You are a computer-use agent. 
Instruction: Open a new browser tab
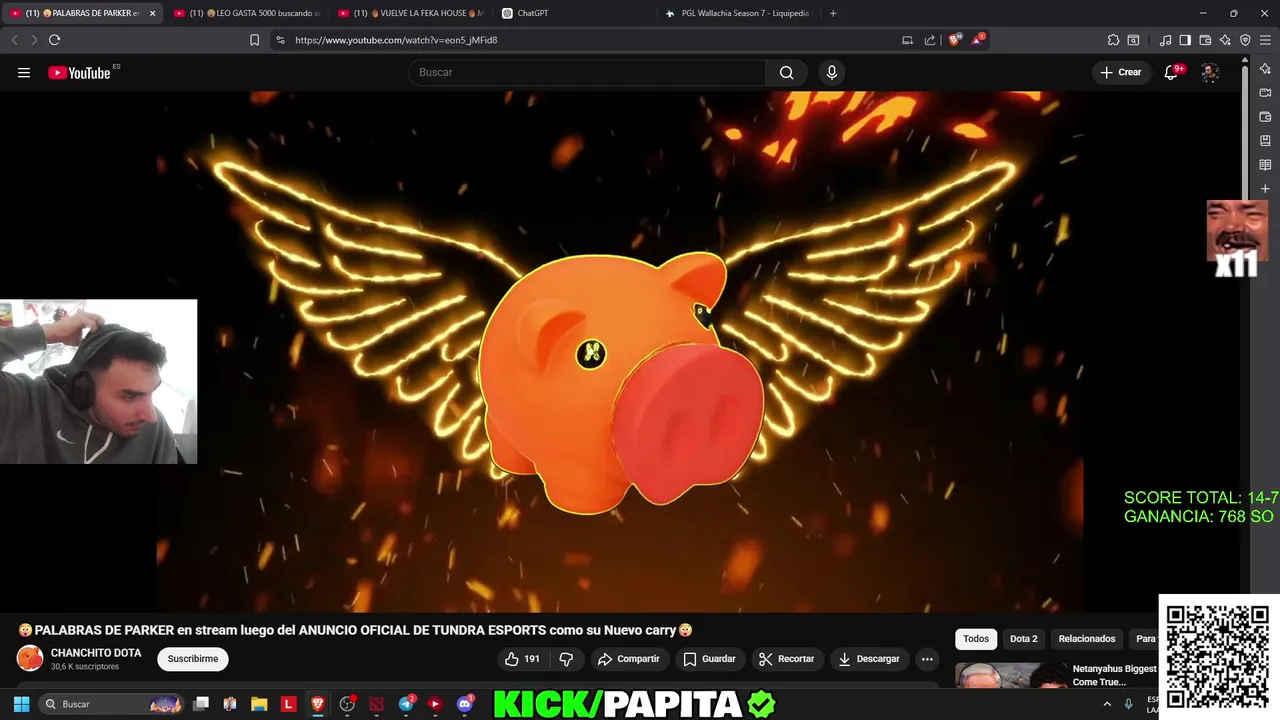point(833,13)
